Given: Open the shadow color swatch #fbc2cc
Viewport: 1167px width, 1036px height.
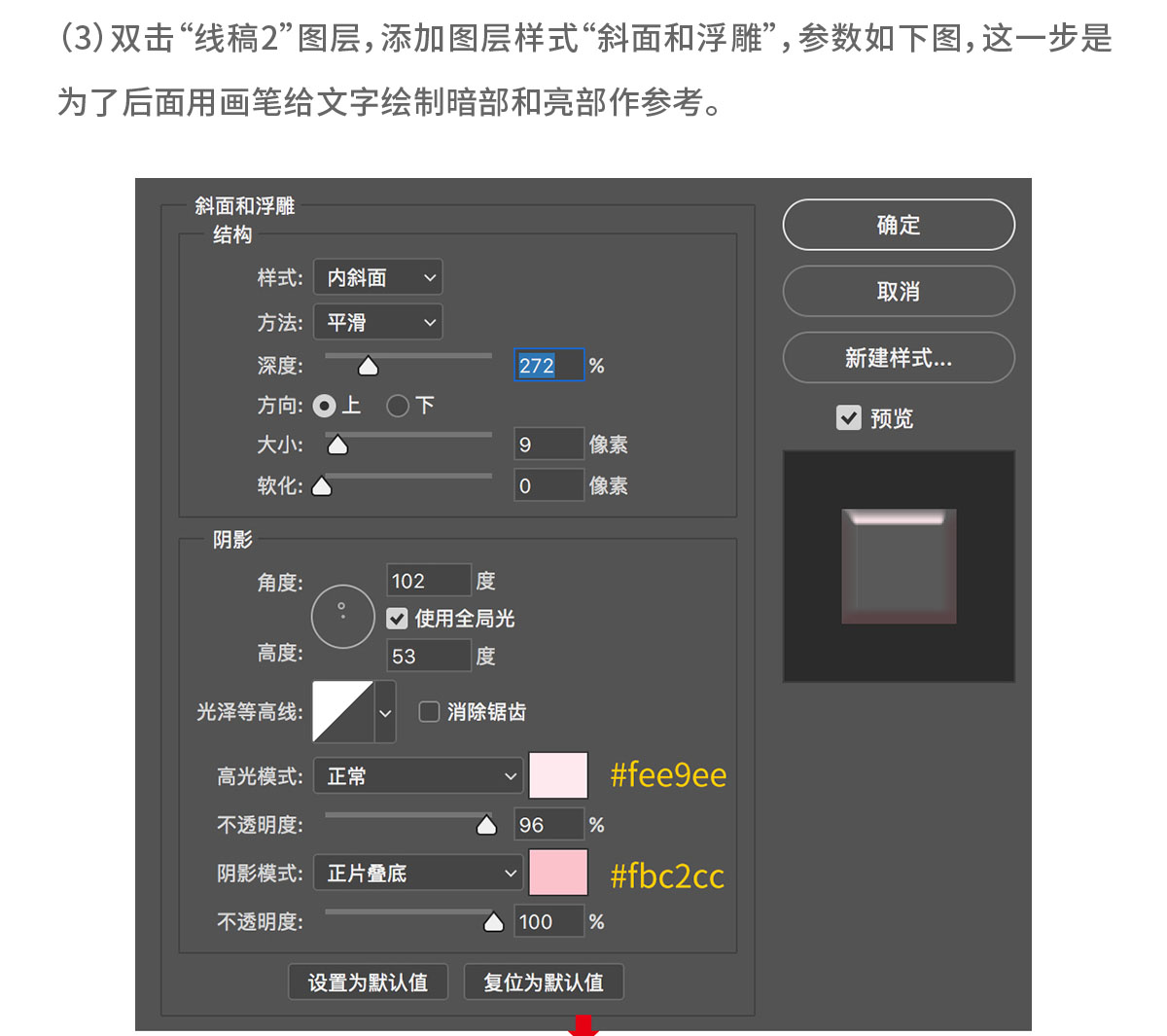Looking at the screenshot, I should [558, 873].
